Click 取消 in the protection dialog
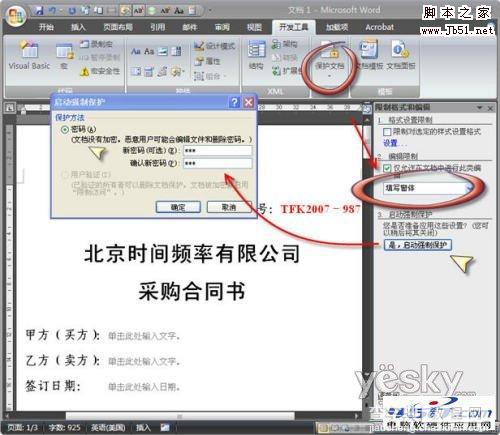Screen dimensions: 500x435 229,207
